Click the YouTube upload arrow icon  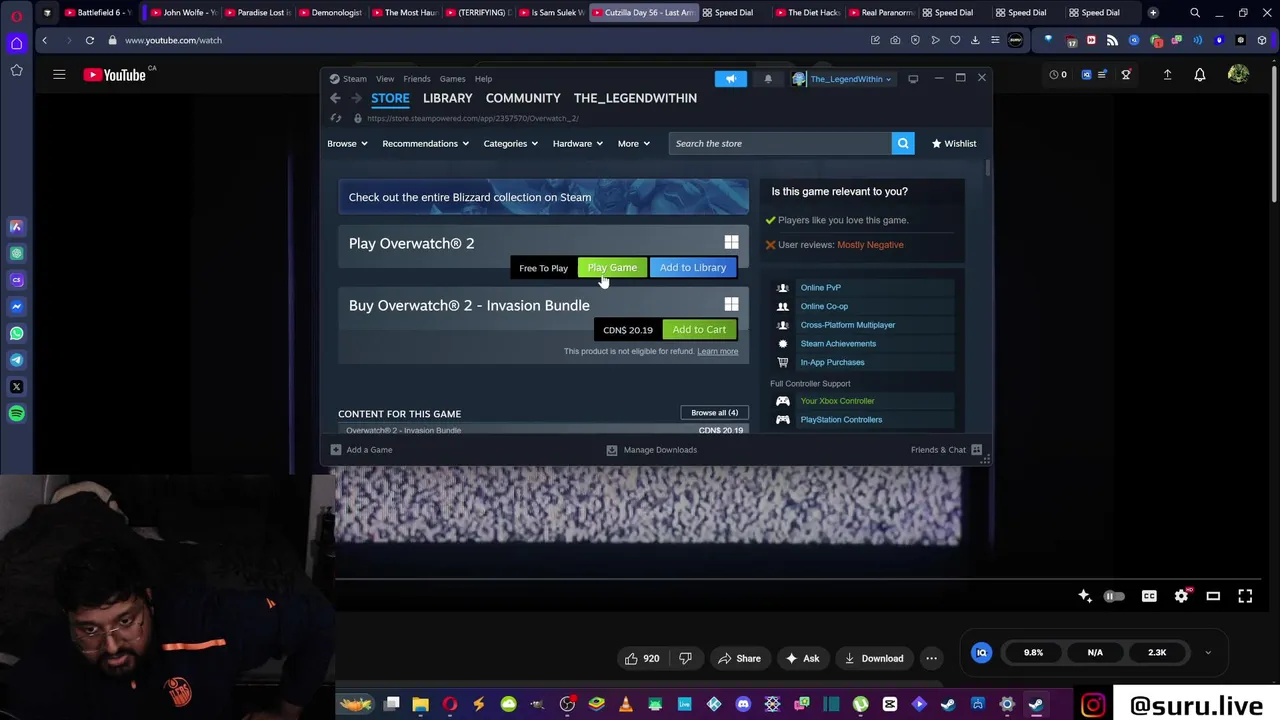pos(1167,74)
